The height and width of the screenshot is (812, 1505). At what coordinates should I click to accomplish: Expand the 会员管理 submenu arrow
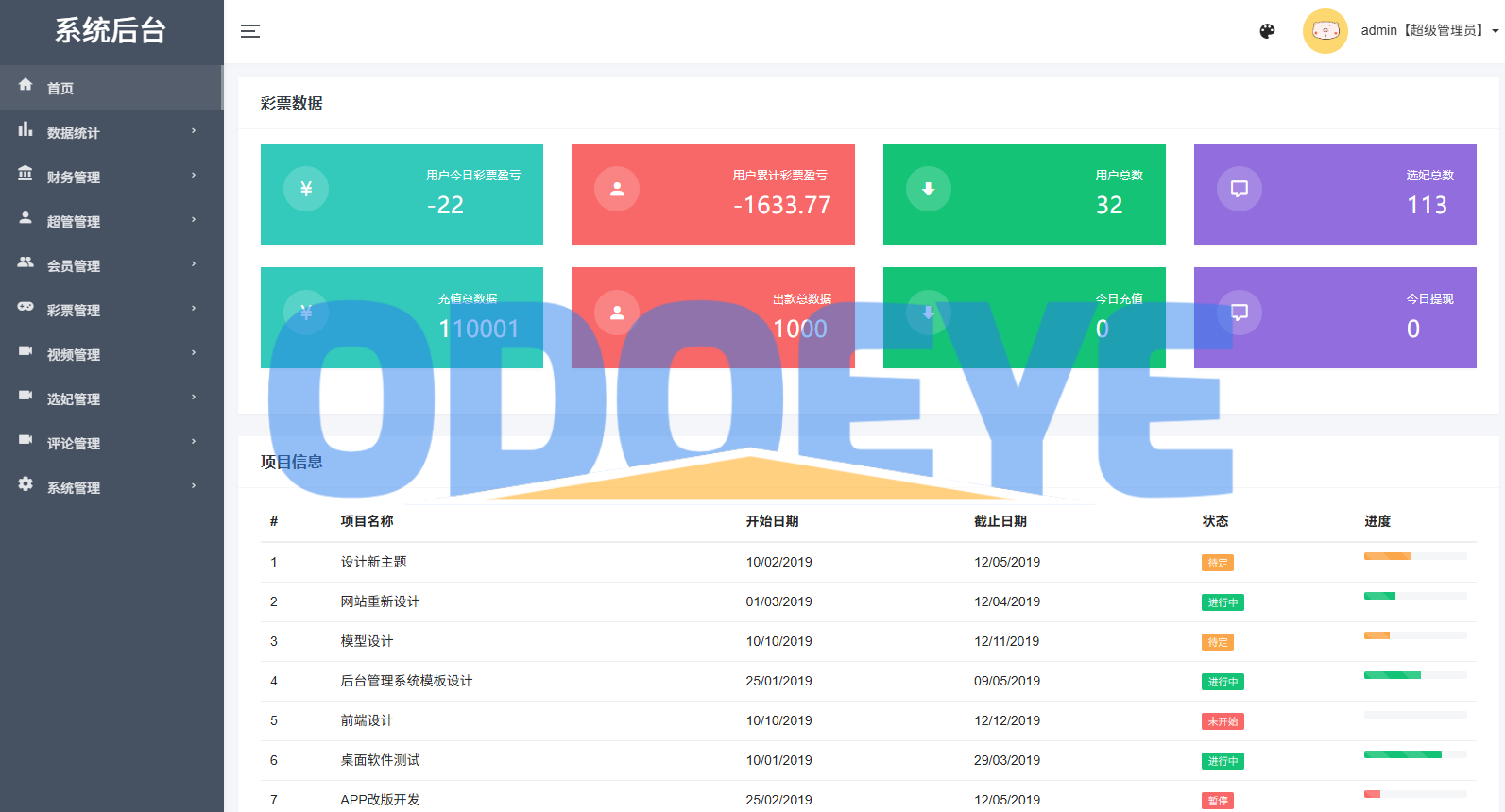pos(194,264)
